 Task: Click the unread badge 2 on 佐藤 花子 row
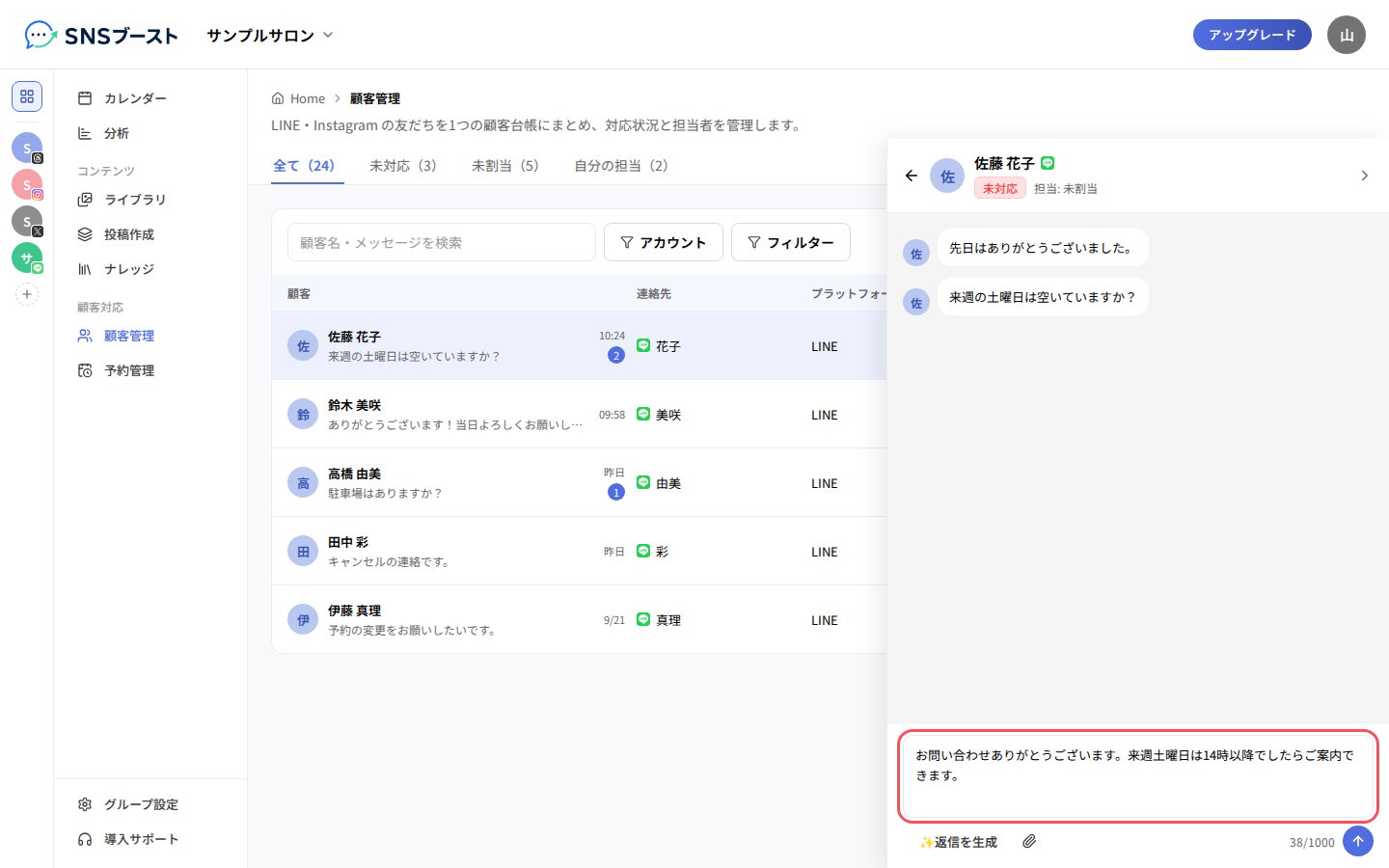click(x=616, y=355)
